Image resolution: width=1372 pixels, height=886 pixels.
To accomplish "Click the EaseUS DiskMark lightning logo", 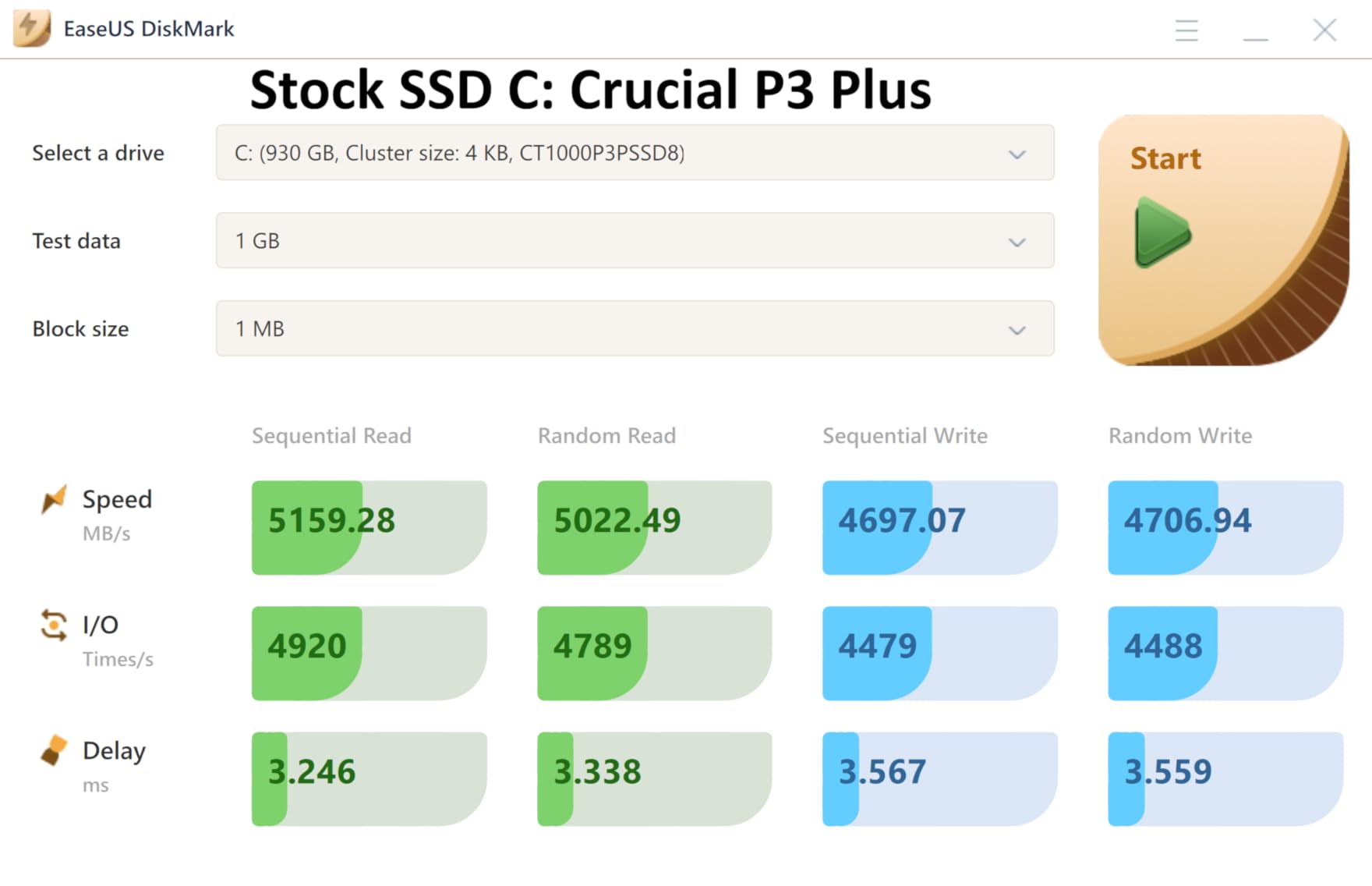I will pyautogui.click(x=30, y=28).
